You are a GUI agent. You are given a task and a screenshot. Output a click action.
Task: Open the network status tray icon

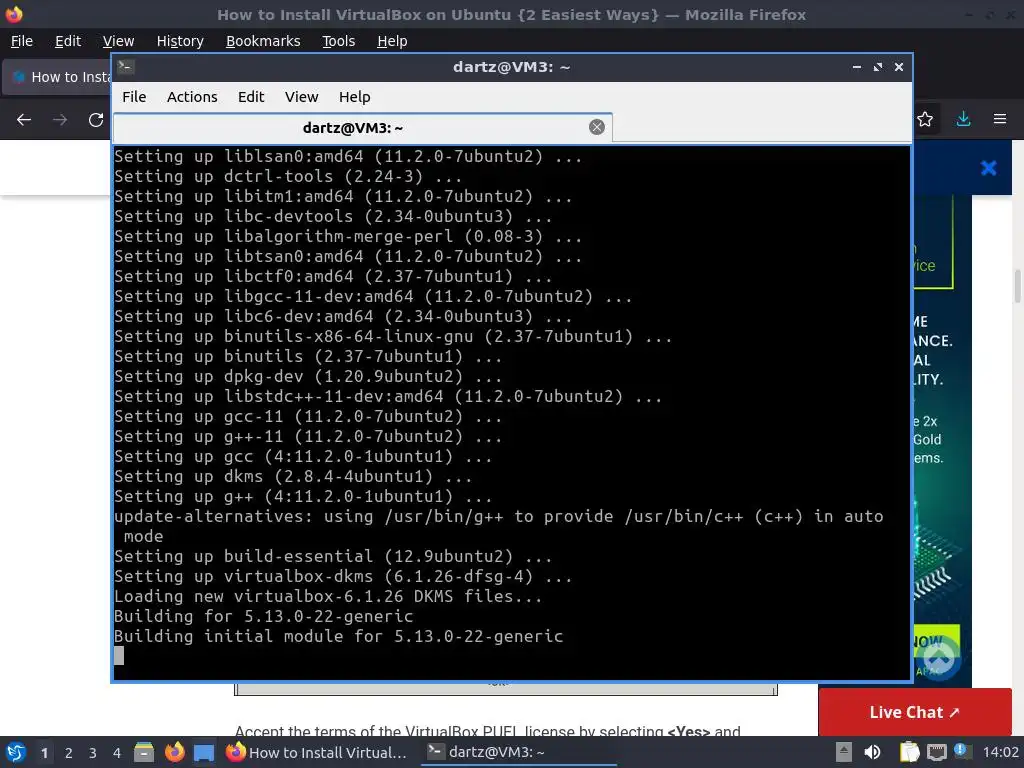click(936, 752)
